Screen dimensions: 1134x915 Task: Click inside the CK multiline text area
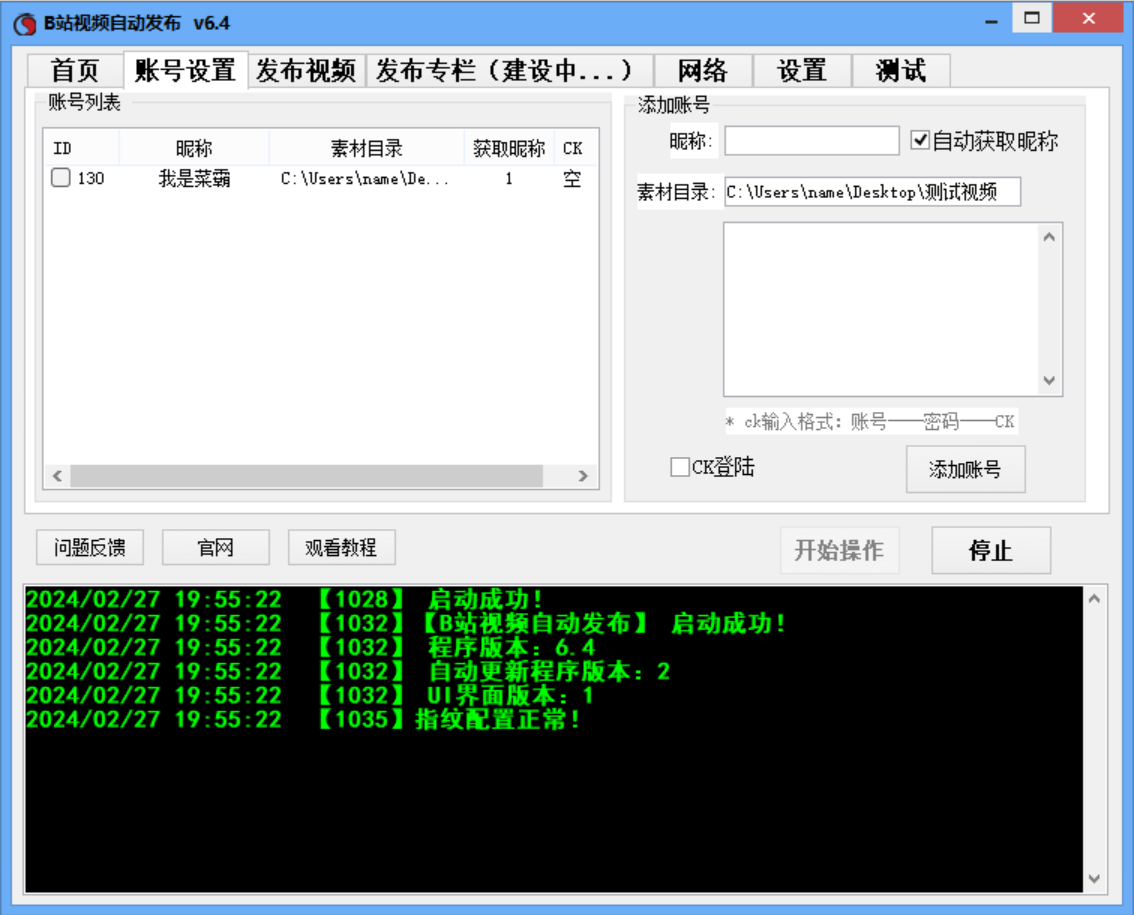tap(881, 309)
